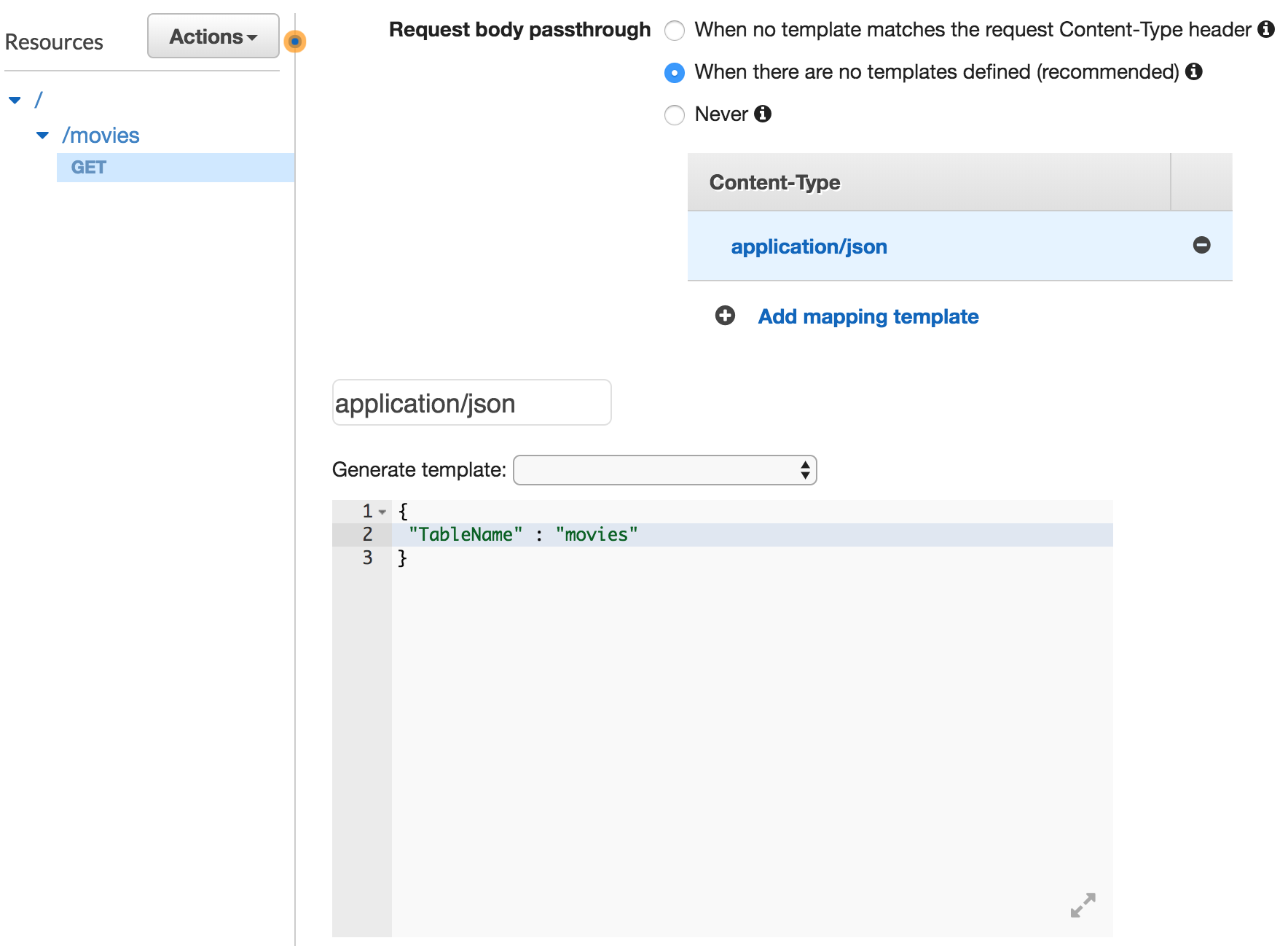Screen dimensions: 1288x946
Task: Click the orange status indicator next to Actions
Action: tap(294, 41)
